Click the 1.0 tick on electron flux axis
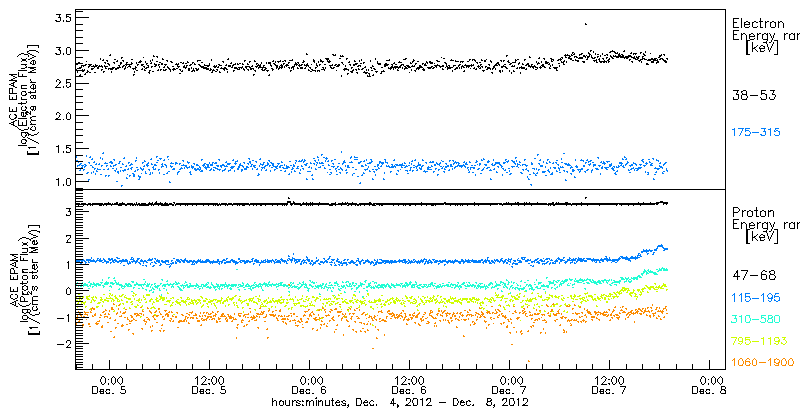800x410 pixels. (61, 182)
